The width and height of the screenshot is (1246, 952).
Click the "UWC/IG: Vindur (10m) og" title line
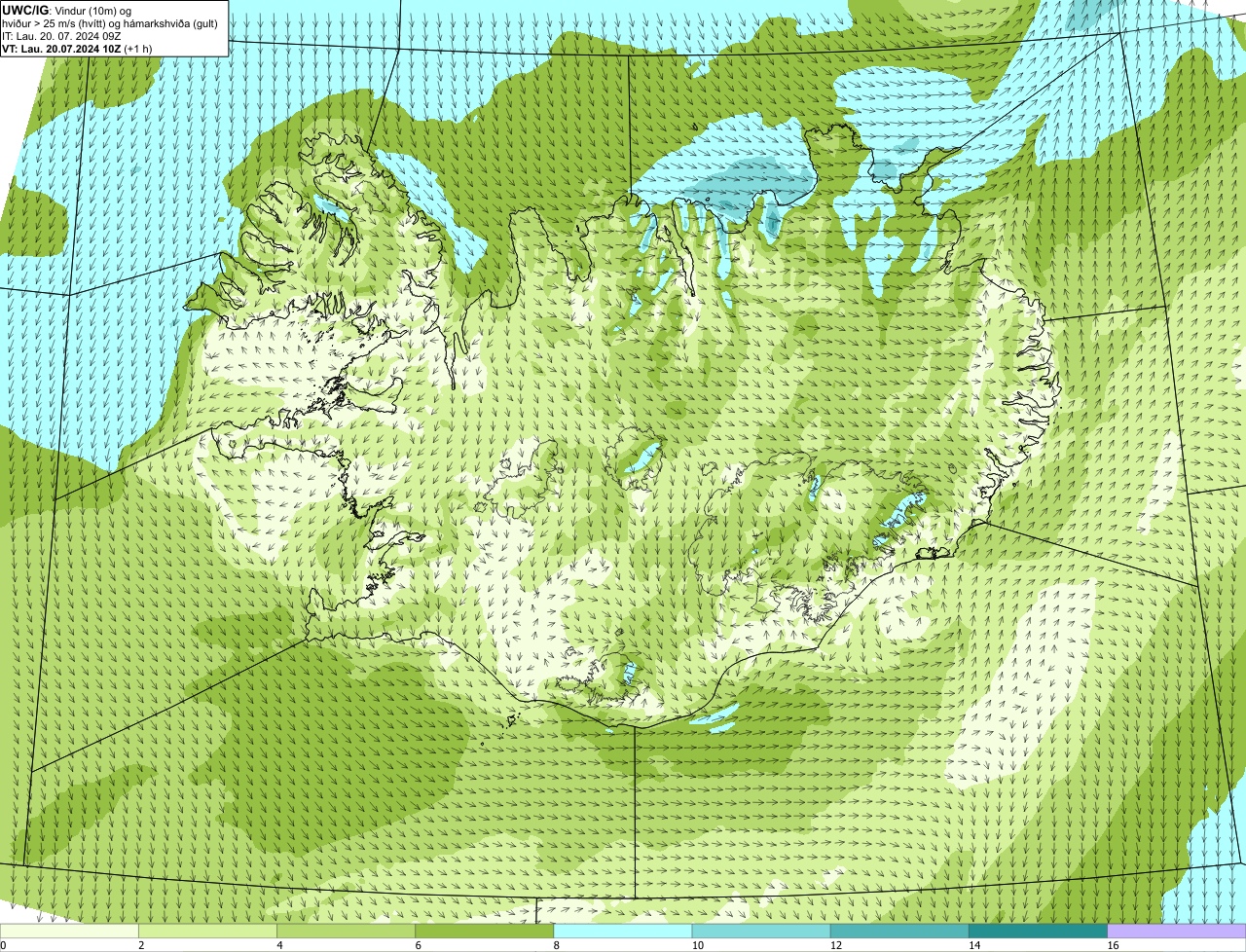click(x=66, y=11)
